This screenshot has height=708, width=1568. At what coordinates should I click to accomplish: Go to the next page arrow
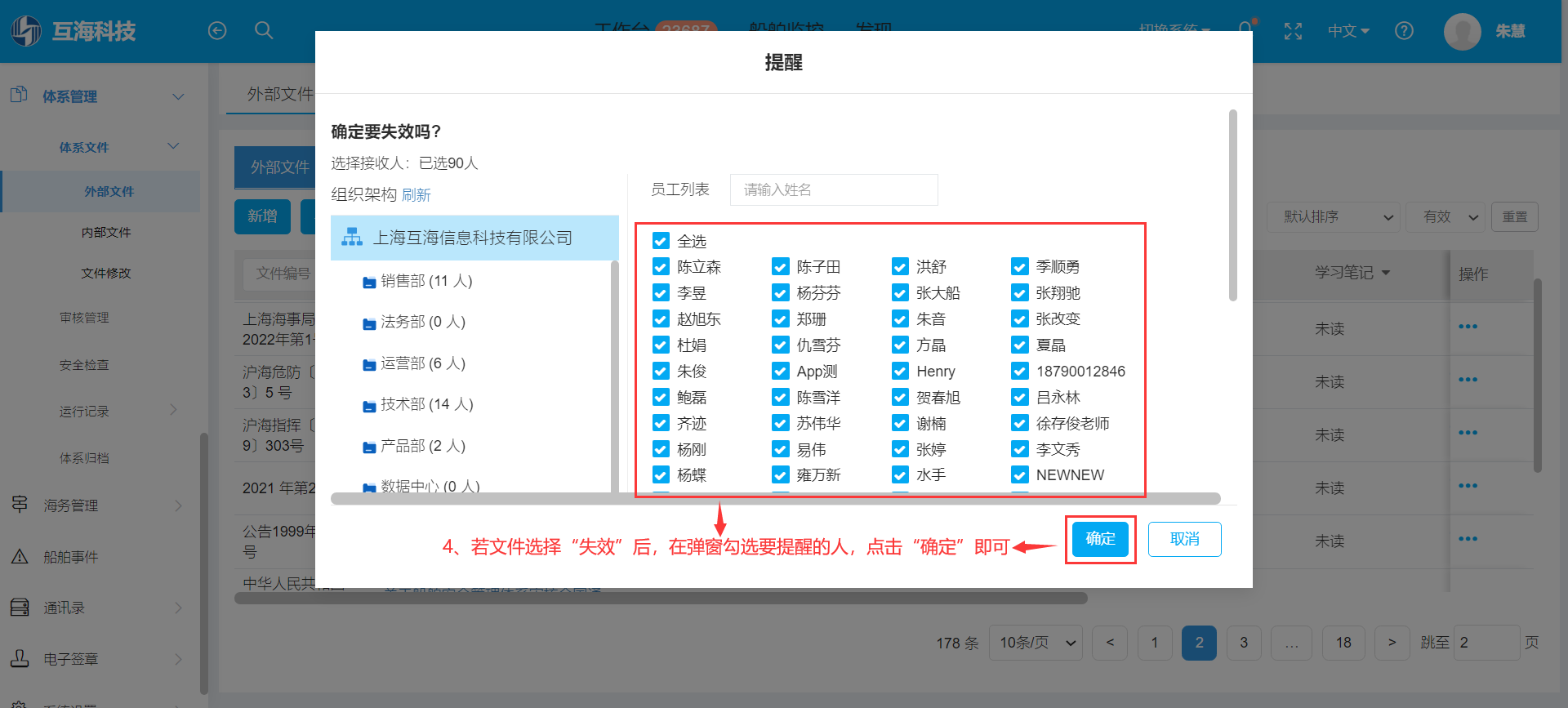pos(1392,643)
